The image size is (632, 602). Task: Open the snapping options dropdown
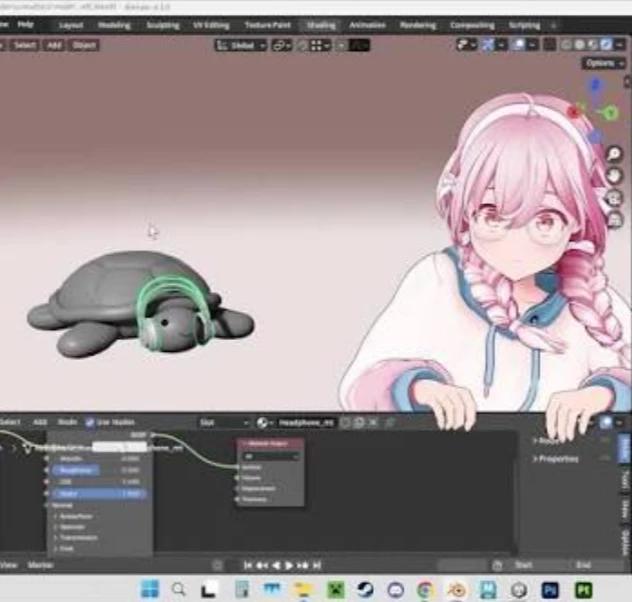pyautogui.click(x=321, y=46)
